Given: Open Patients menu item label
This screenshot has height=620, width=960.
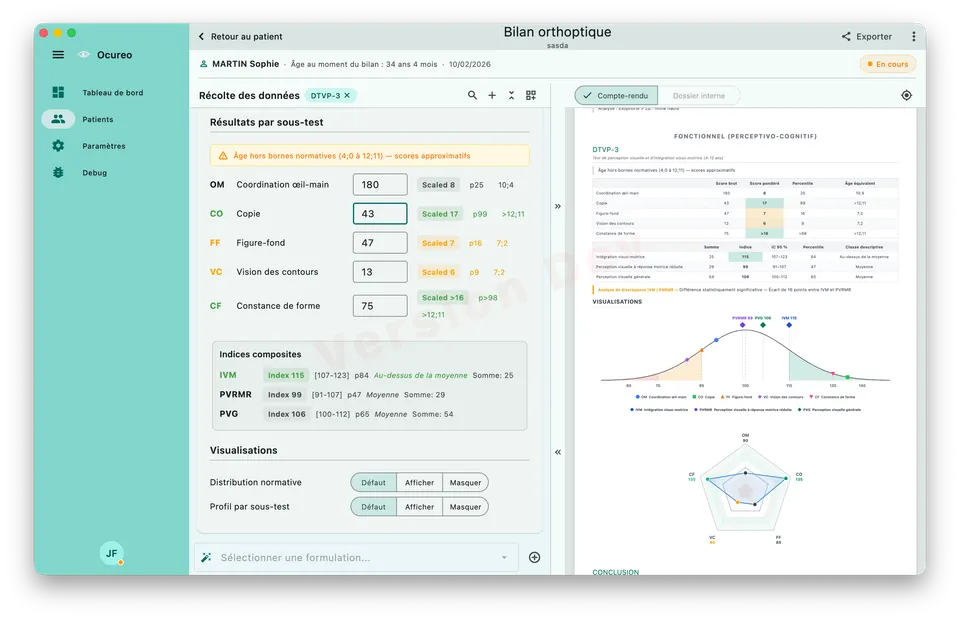Looking at the screenshot, I should 98,119.
